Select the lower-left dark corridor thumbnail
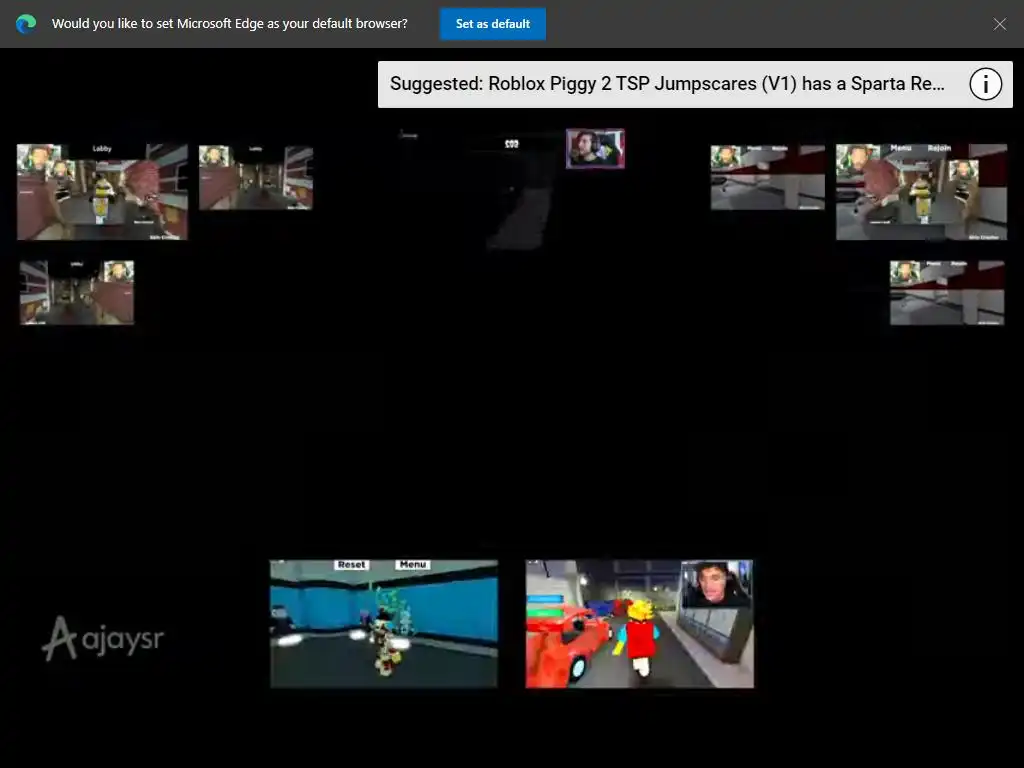This screenshot has width=1024, height=768. pyautogui.click(x=77, y=293)
